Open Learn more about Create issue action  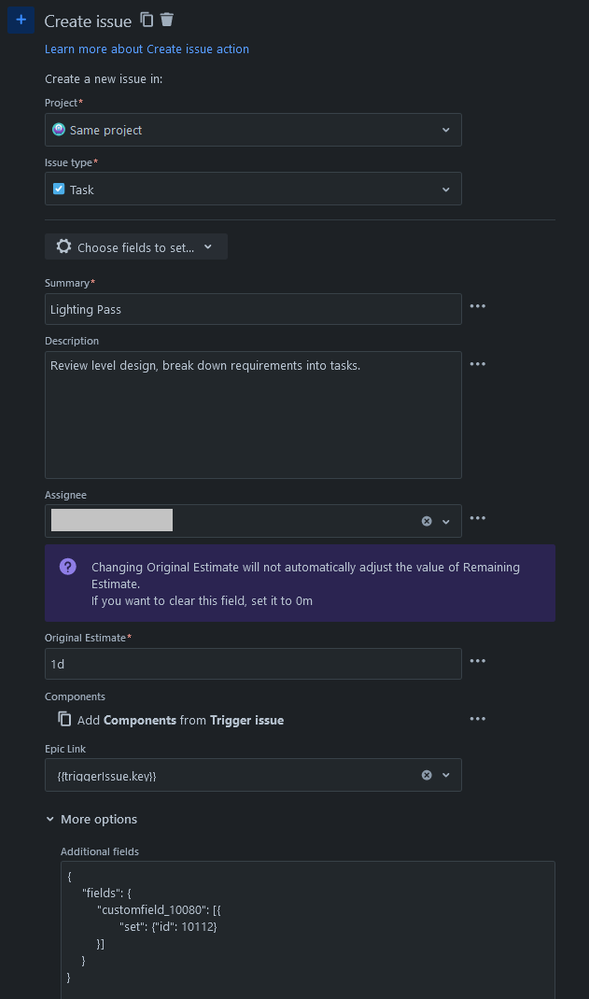(147, 49)
